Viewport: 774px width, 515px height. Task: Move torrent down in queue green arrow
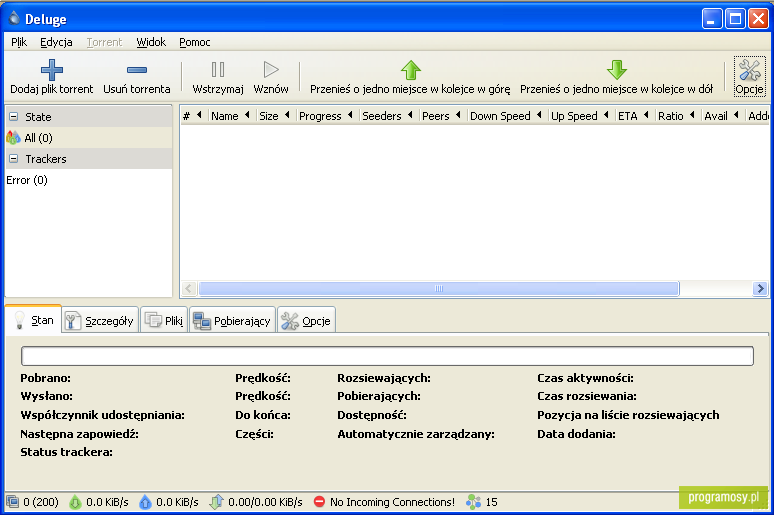(x=617, y=70)
